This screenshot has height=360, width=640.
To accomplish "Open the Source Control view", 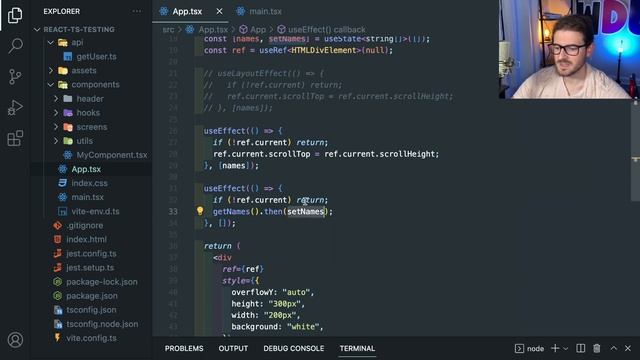I will pos(15,77).
